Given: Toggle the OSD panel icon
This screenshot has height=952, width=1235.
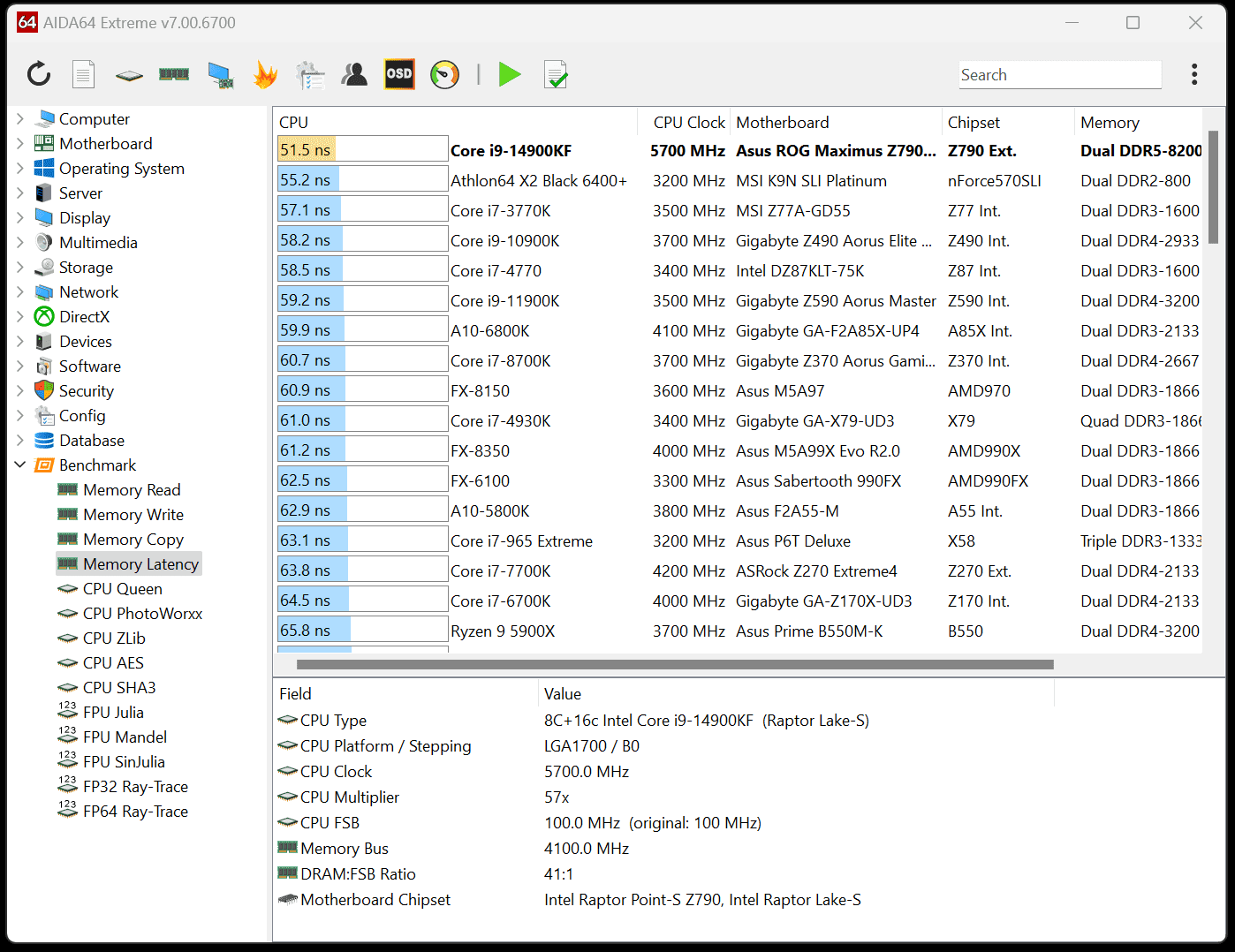Looking at the screenshot, I should [x=399, y=74].
